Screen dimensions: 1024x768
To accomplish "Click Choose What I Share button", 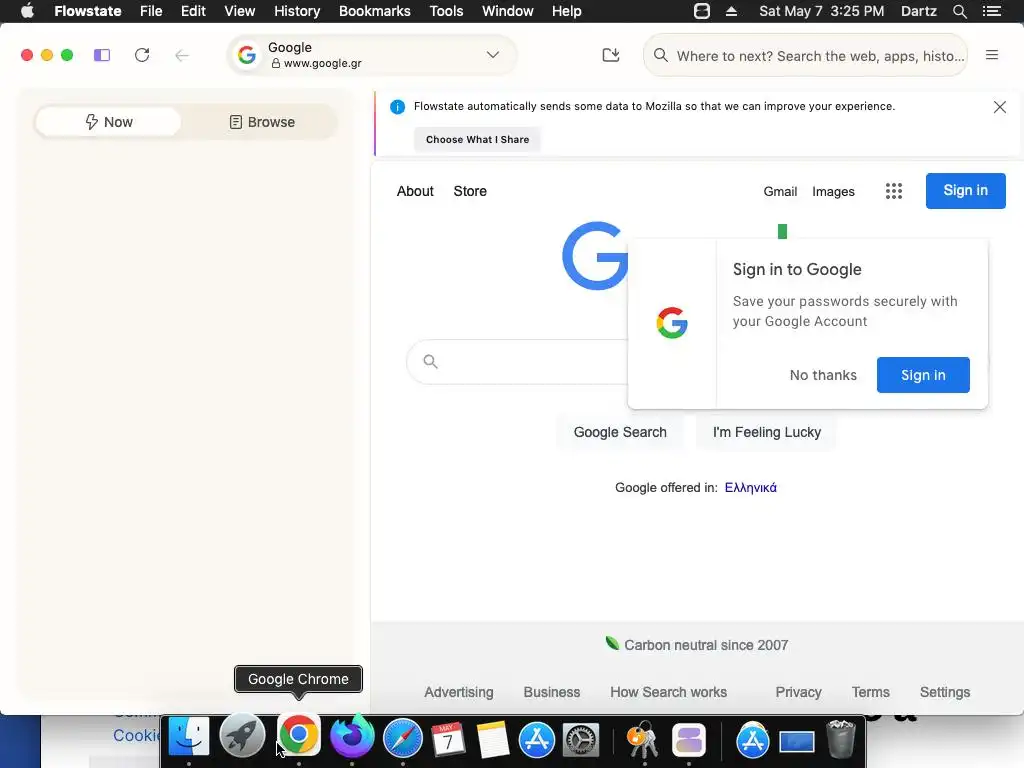I will 477,140.
